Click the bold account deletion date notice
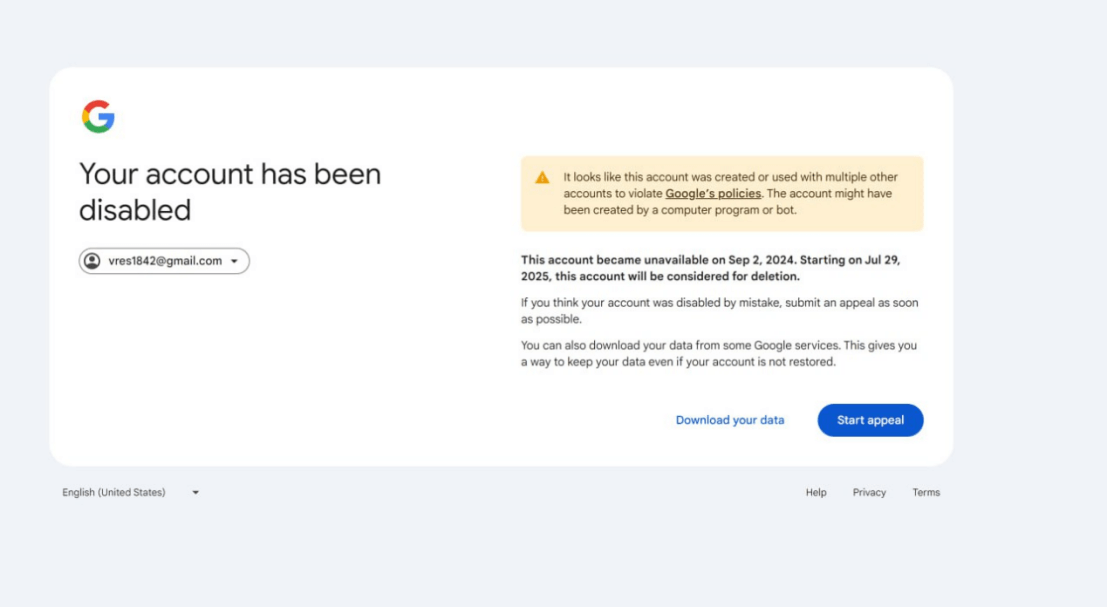This screenshot has width=1108, height=608. coord(711,268)
